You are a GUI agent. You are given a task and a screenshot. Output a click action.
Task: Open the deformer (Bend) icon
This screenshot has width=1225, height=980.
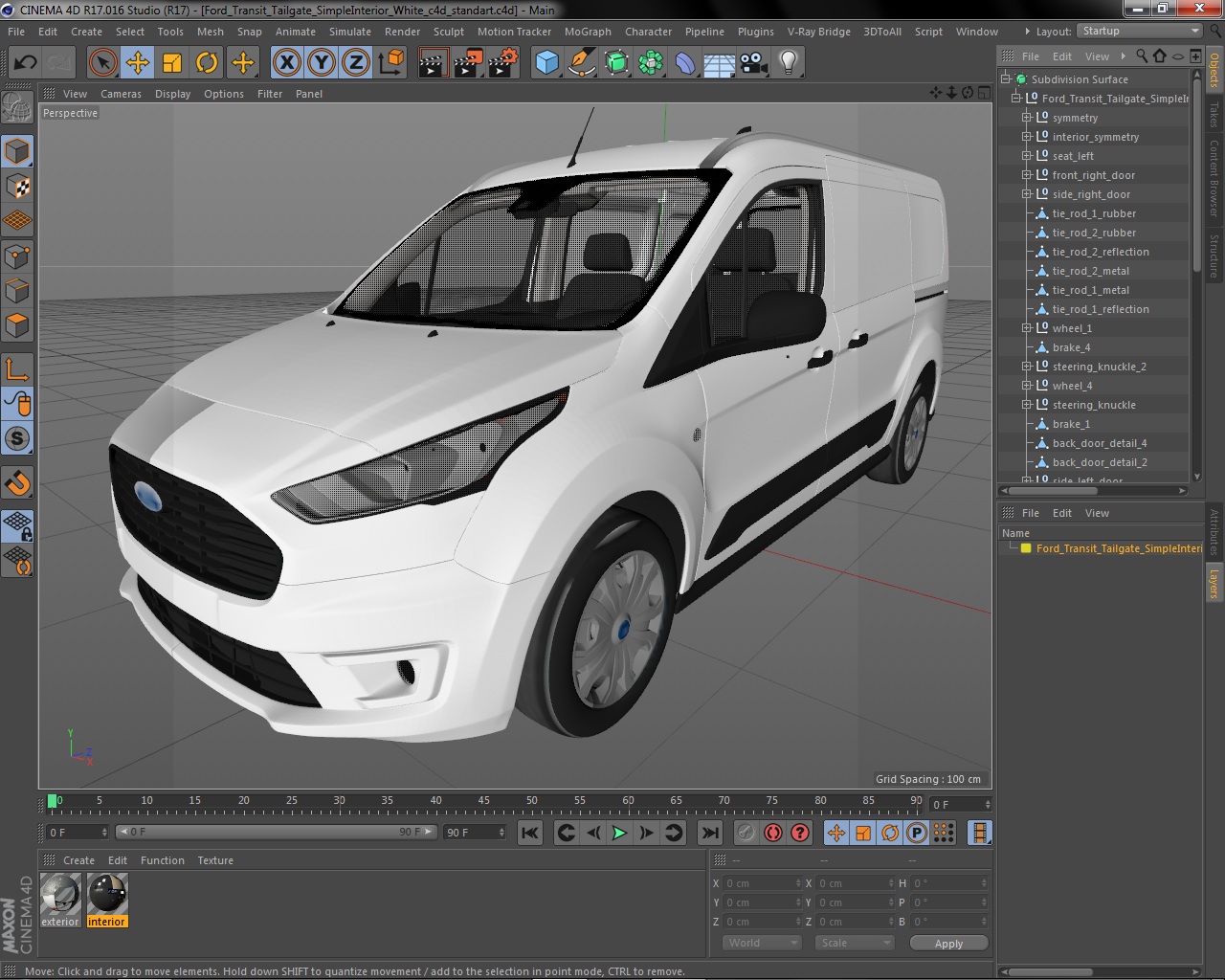pyautogui.click(x=685, y=63)
